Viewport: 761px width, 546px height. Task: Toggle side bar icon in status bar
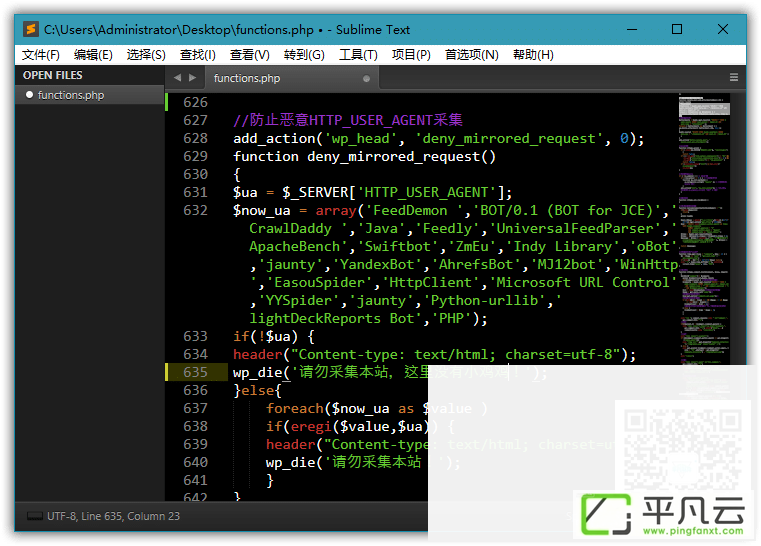34,516
